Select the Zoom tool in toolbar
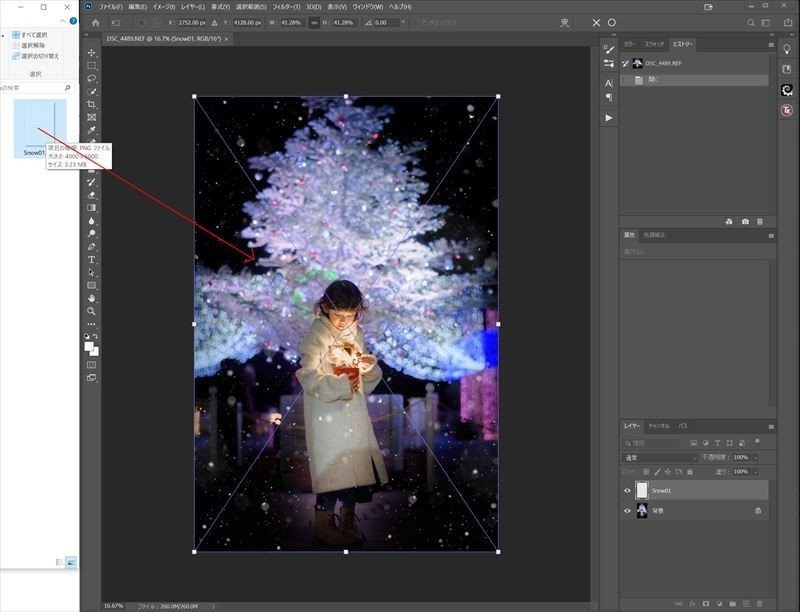The width and height of the screenshot is (800, 612). [91, 311]
